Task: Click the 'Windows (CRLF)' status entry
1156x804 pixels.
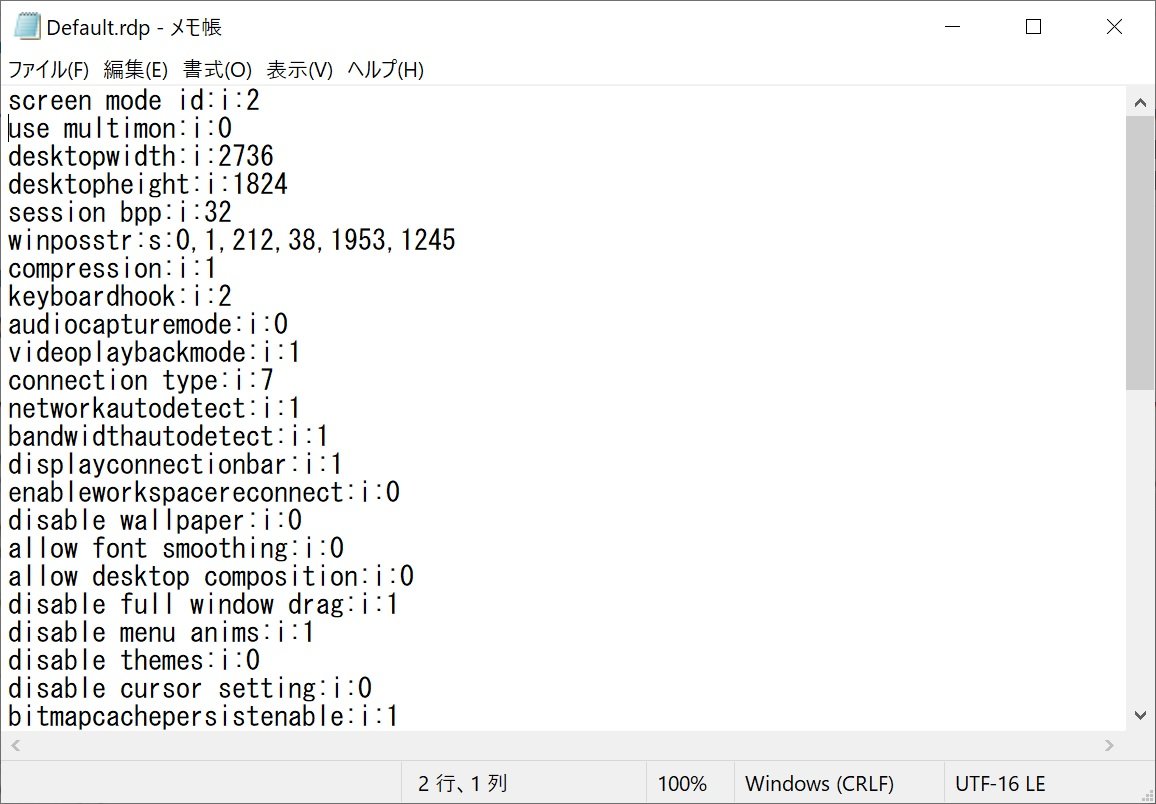Action: (x=819, y=783)
